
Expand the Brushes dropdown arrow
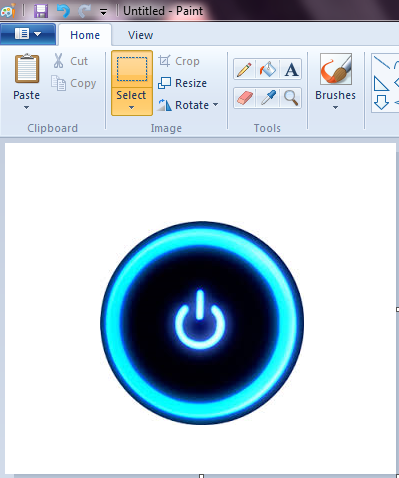coord(335,108)
